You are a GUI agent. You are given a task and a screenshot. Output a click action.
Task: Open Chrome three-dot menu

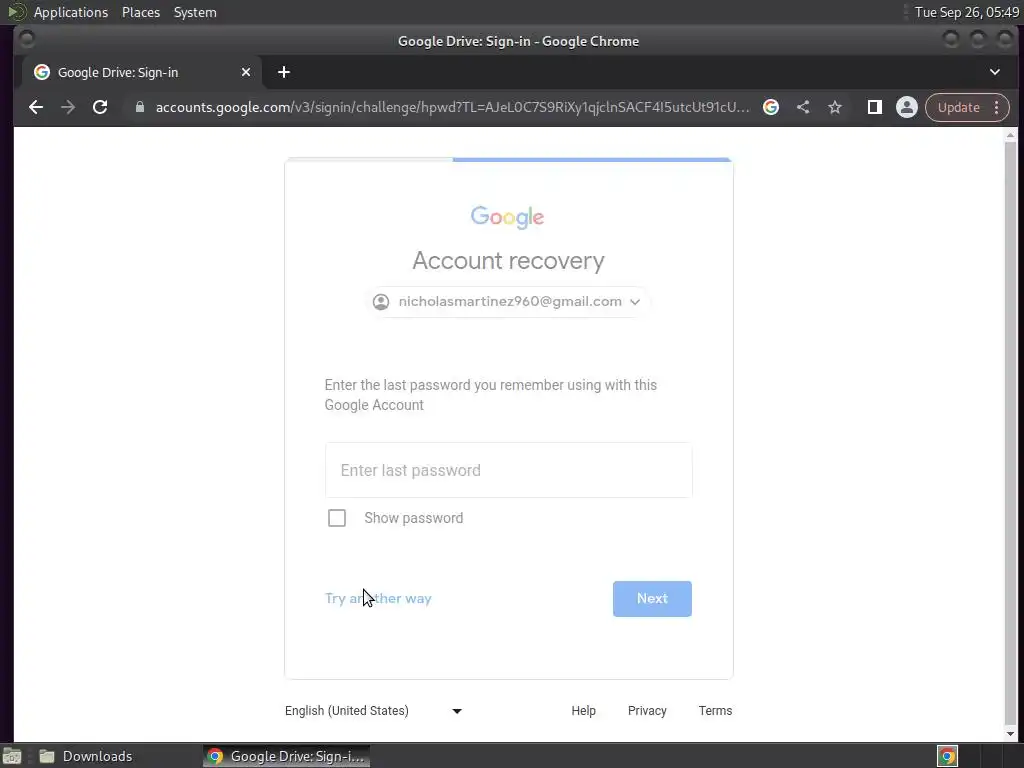coord(997,107)
